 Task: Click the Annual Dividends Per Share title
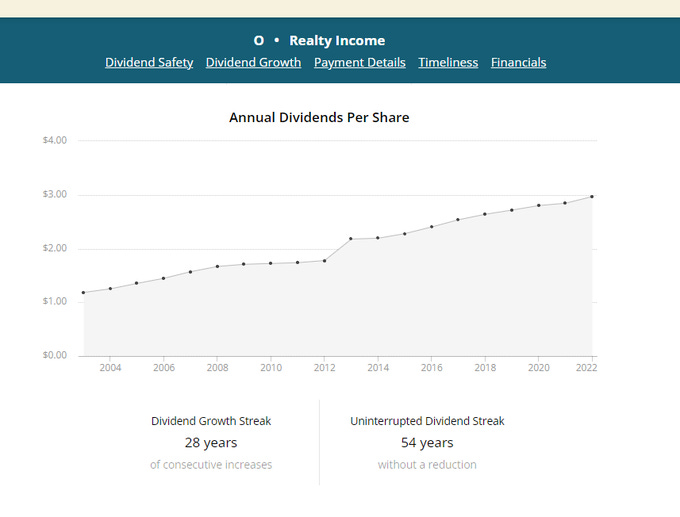pos(319,118)
